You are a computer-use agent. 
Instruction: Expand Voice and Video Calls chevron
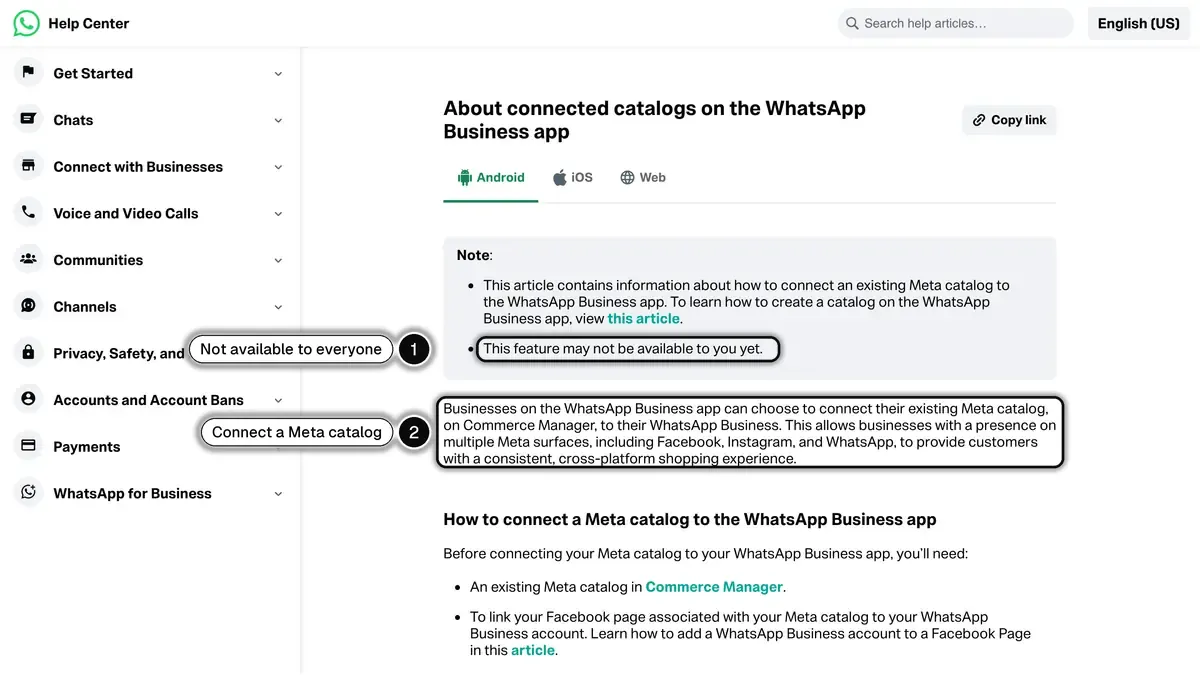point(278,213)
